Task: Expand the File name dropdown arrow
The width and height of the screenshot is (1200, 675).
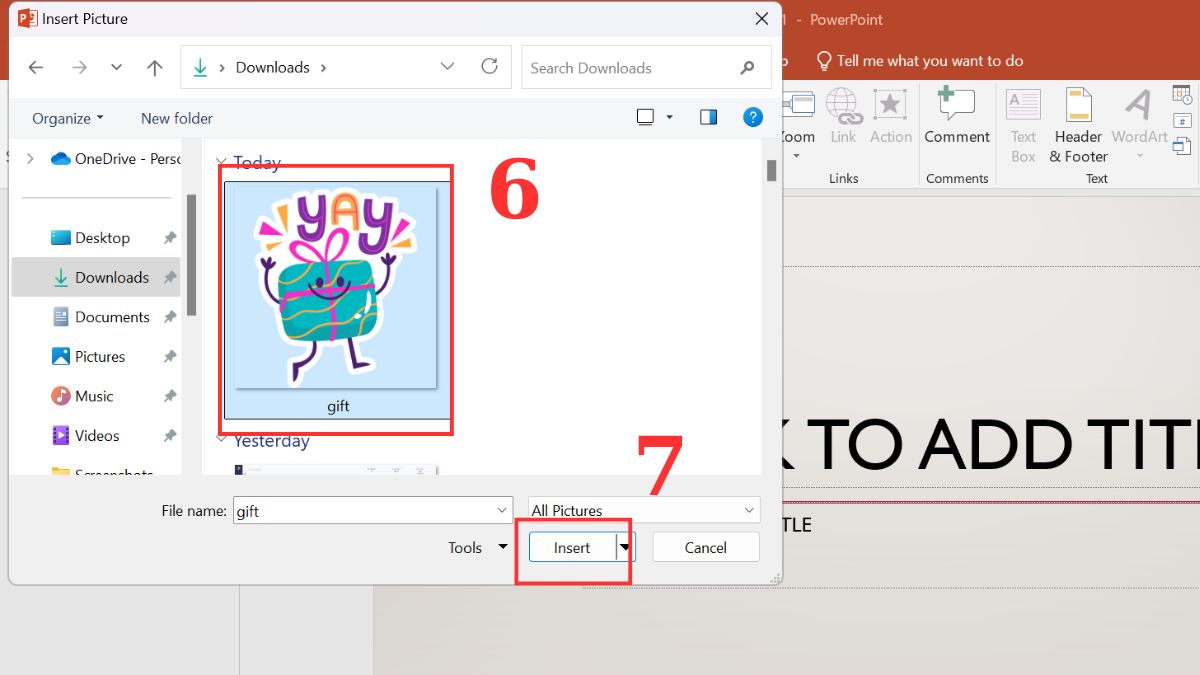Action: pyautogui.click(x=502, y=510)
